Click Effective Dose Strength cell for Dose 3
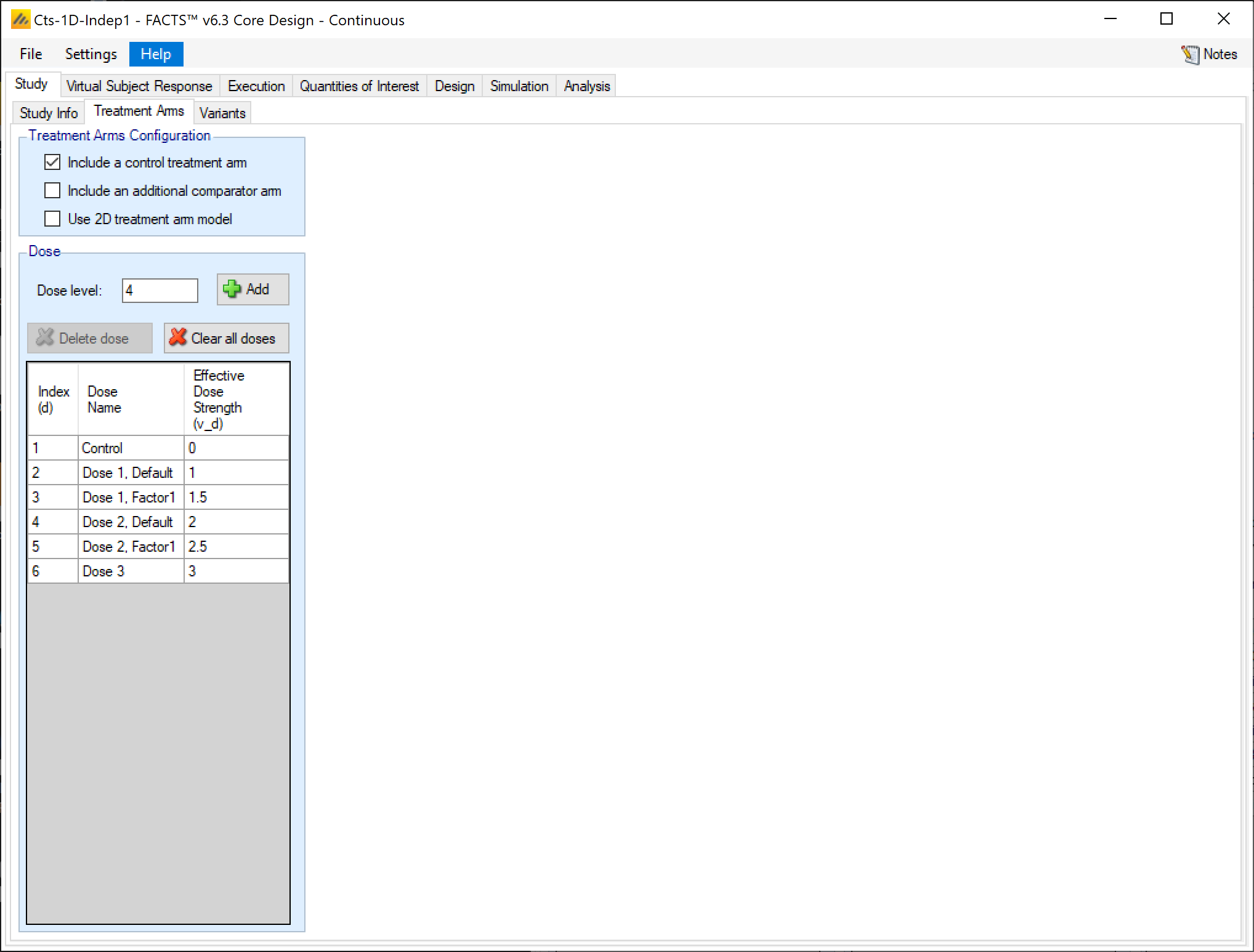The height and width of the screenshot is (952, 1254). 236,571
